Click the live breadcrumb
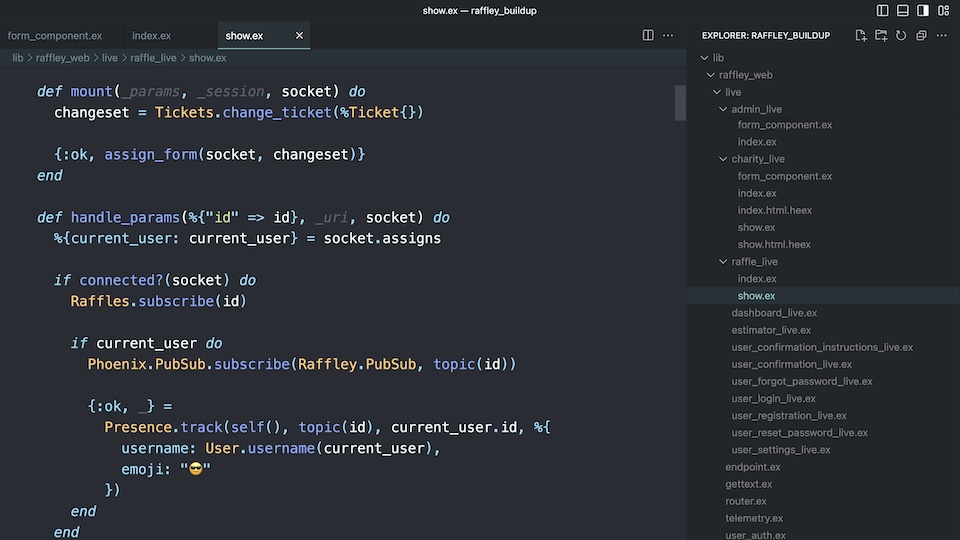 (x=110, y=58)
